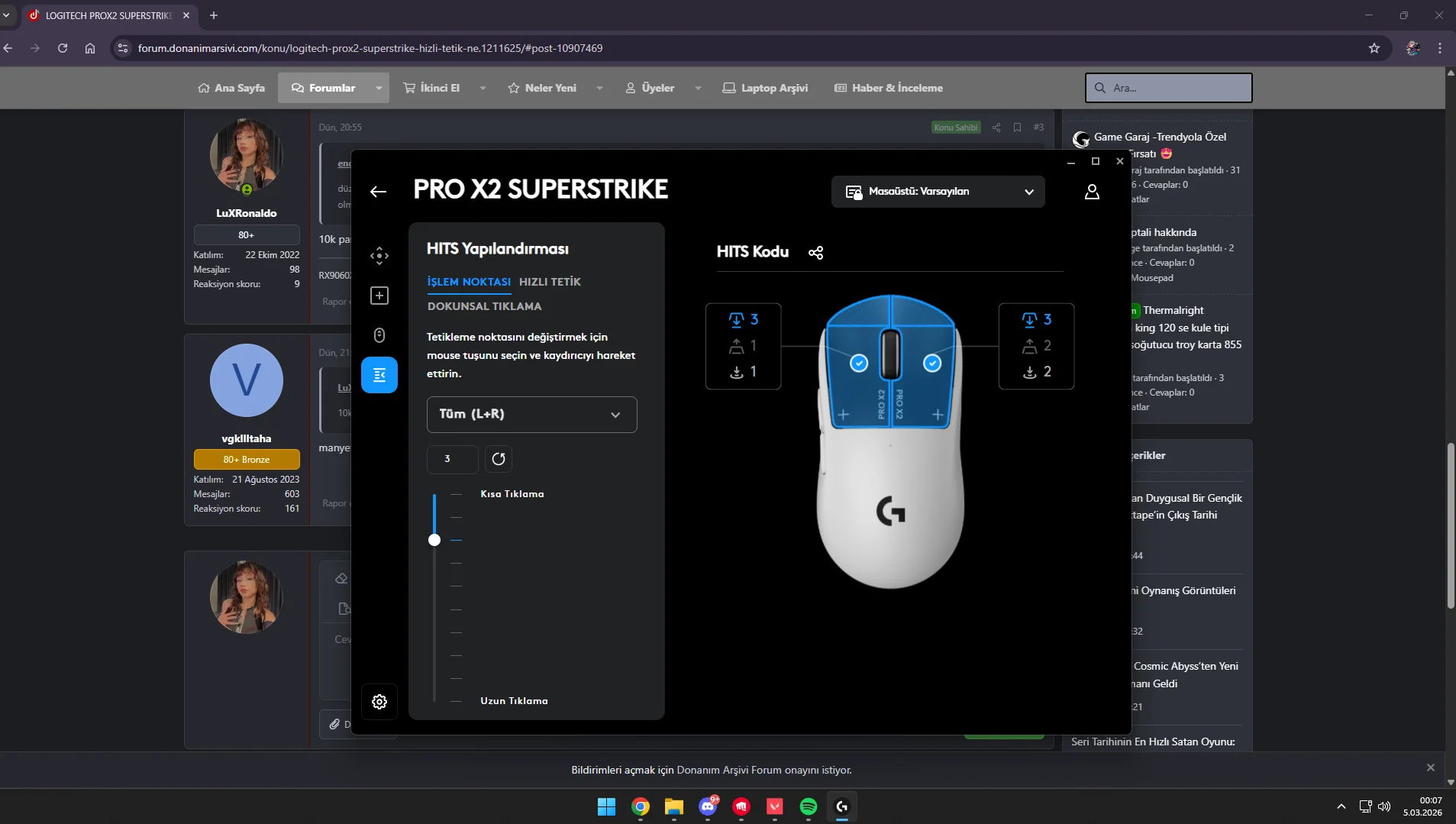
Task: Open the G HUB settings gear
Action: click(x=379, y=702)
